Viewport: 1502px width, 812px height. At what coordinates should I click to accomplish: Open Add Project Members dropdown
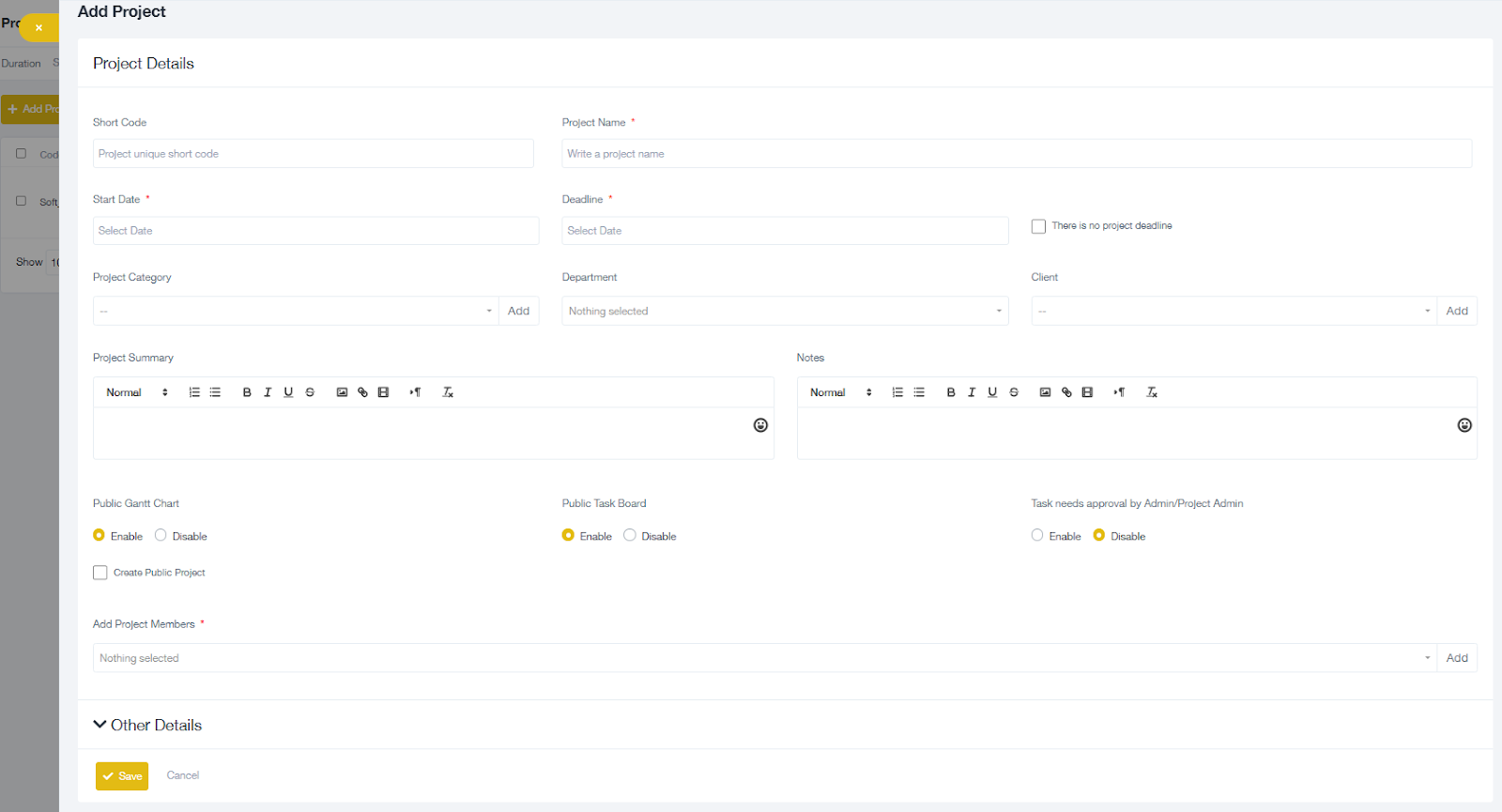[764, 658]
